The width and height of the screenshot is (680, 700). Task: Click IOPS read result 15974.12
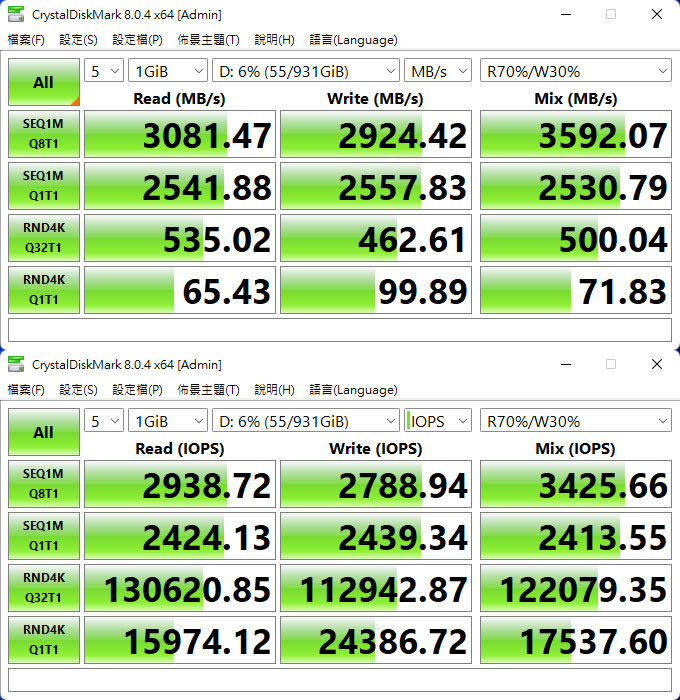[180, 640]
